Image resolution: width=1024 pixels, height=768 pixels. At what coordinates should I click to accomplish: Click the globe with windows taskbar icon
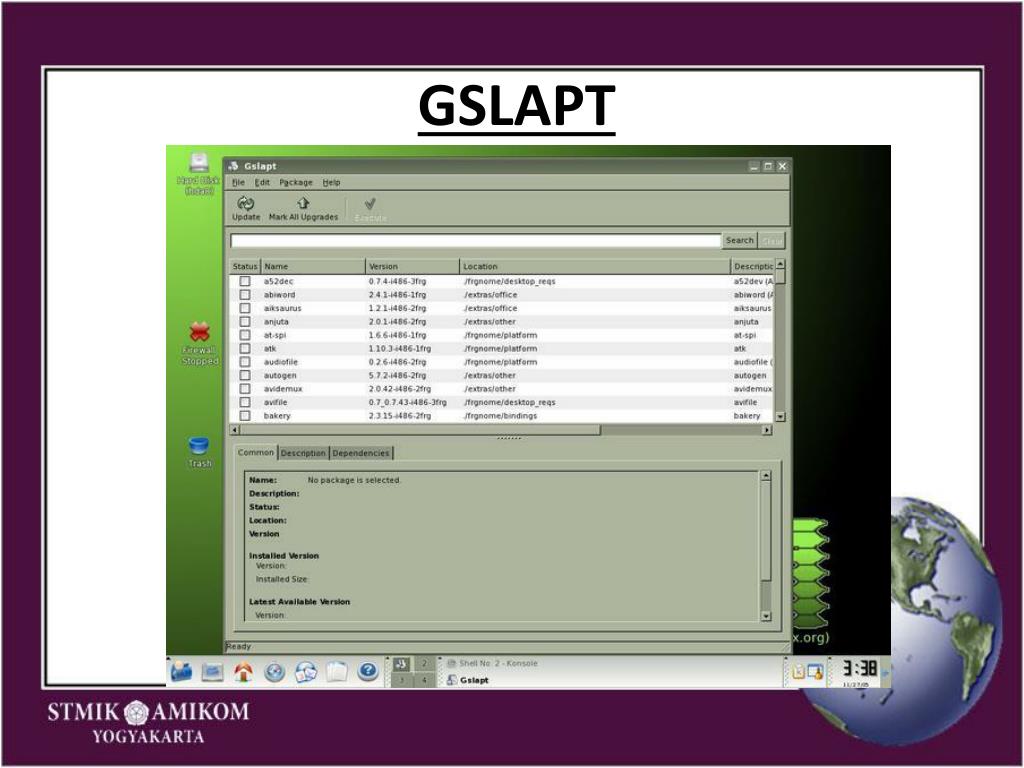[x=306, y=671]
